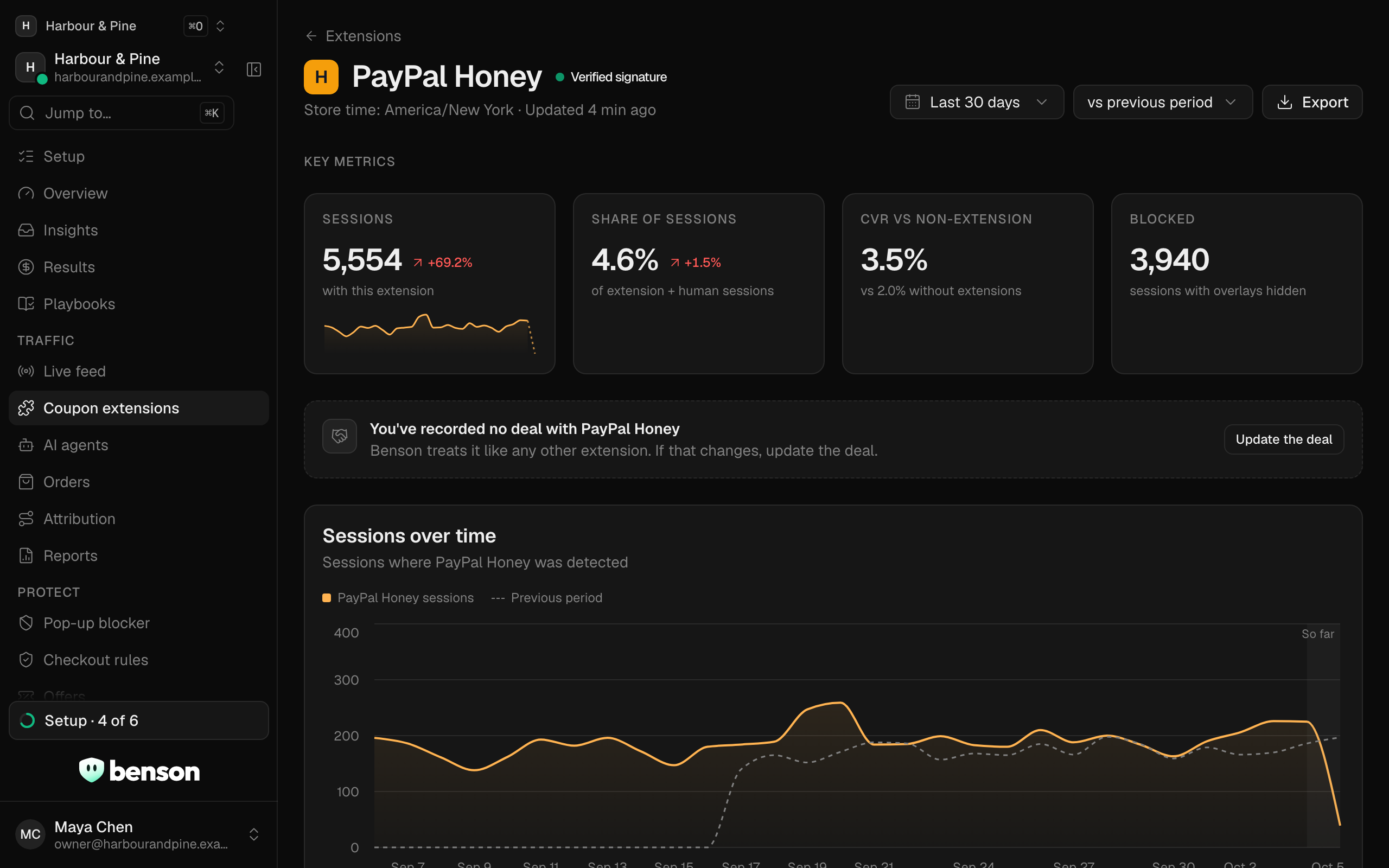The width and height of the screenshot is (1389, 868).
Task: Click the back arrow to Extensions
Action: pos(311,36)
